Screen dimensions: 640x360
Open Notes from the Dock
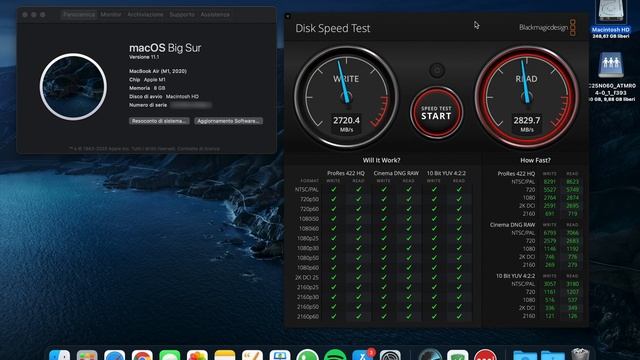click(225, 355)
